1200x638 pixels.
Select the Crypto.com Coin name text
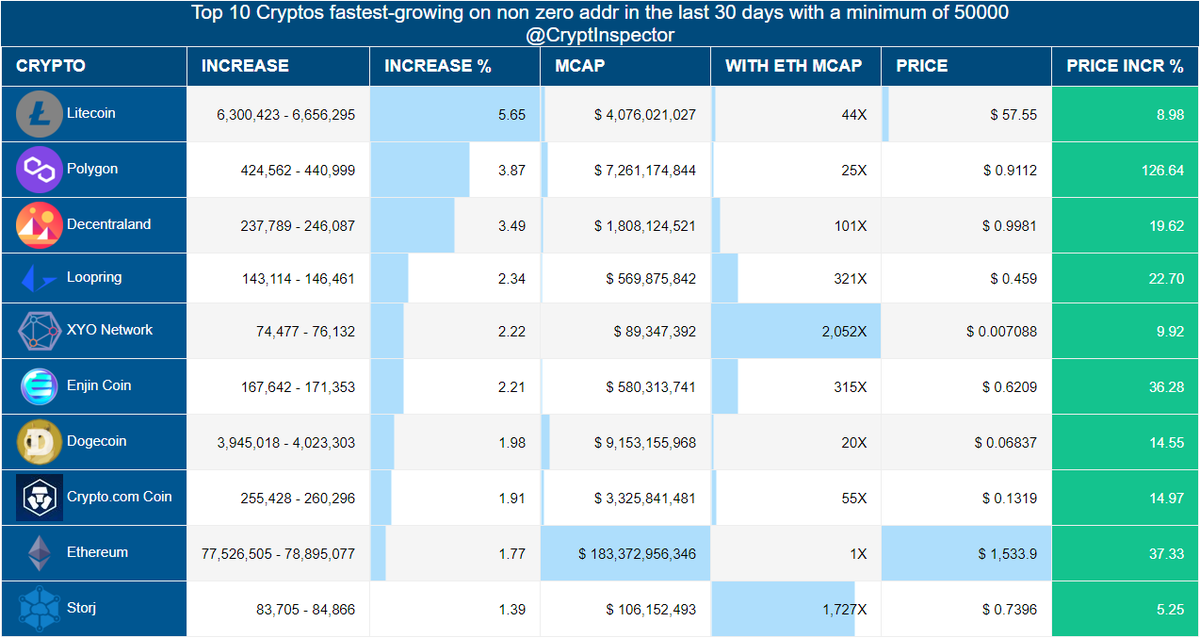point(119,496)
